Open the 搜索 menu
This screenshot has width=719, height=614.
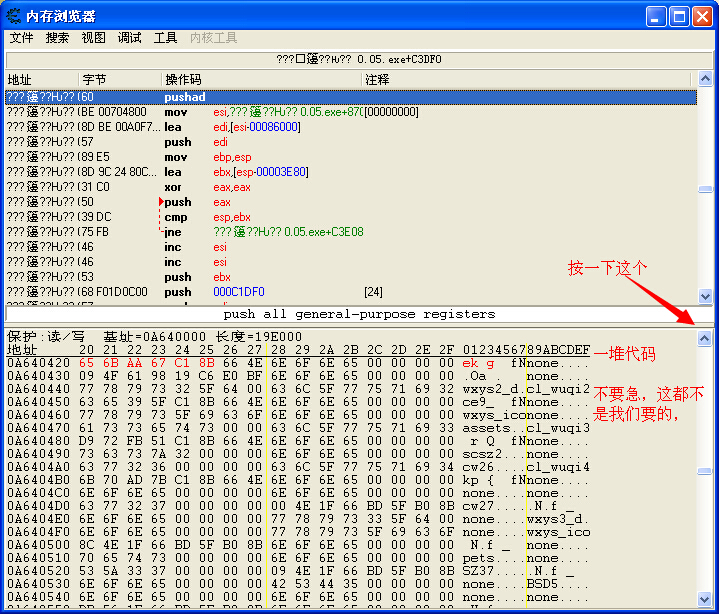[x=58, y=38]
